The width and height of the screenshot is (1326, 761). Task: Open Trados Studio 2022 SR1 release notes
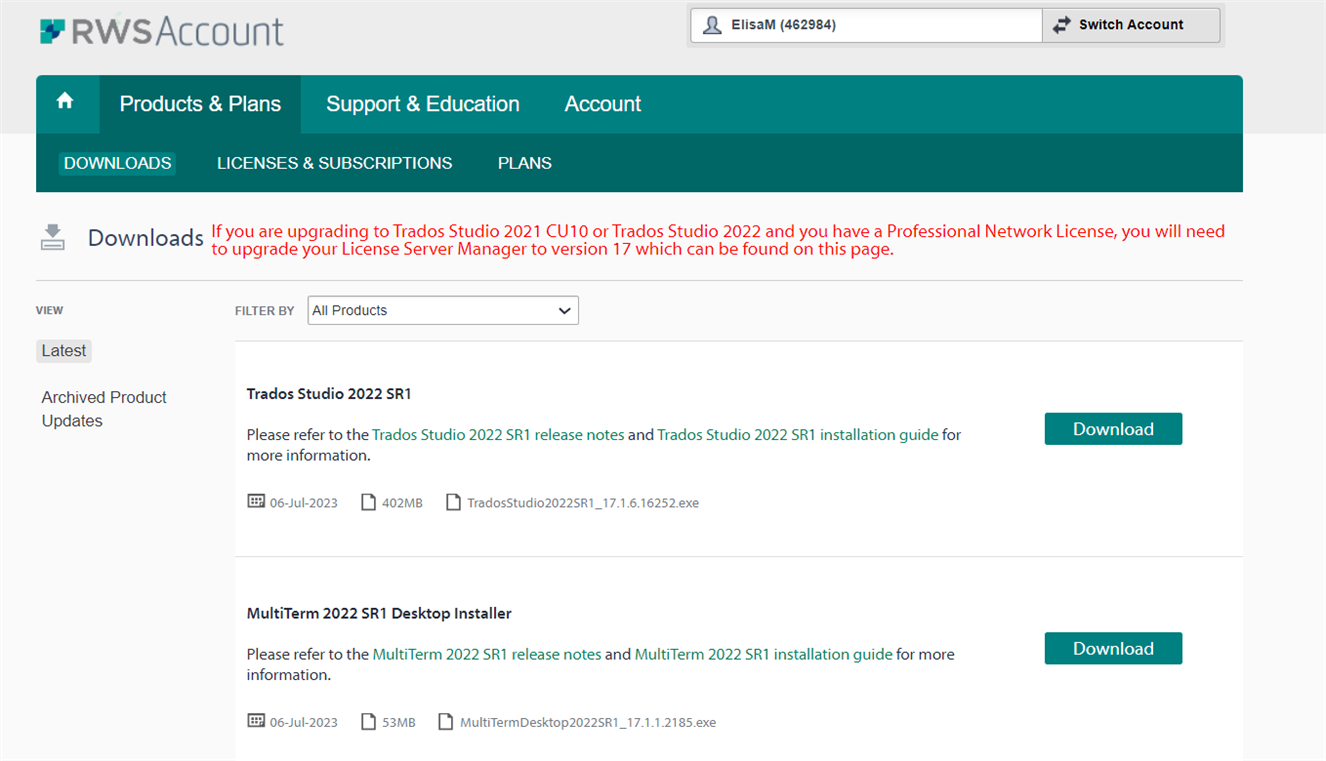[498, 435]
